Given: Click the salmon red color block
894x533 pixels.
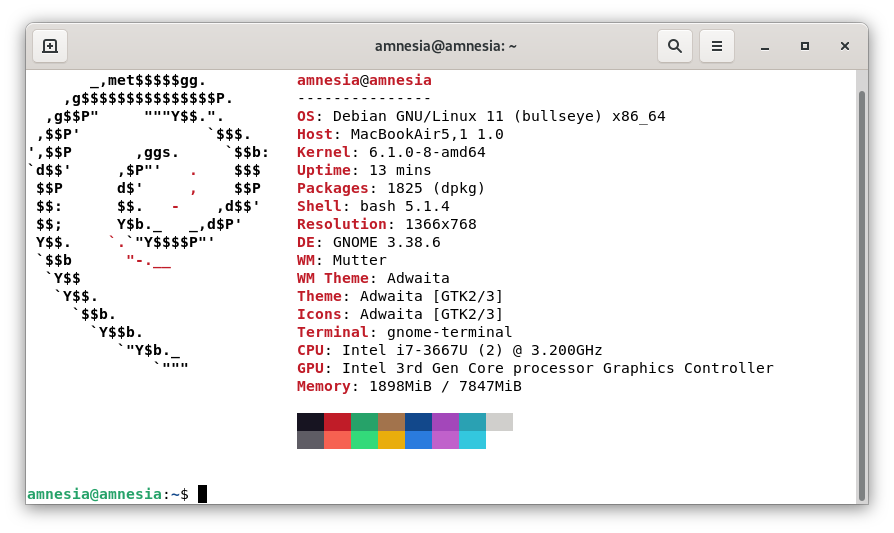Looking at the screenshot, I should (x=338, y=440).
